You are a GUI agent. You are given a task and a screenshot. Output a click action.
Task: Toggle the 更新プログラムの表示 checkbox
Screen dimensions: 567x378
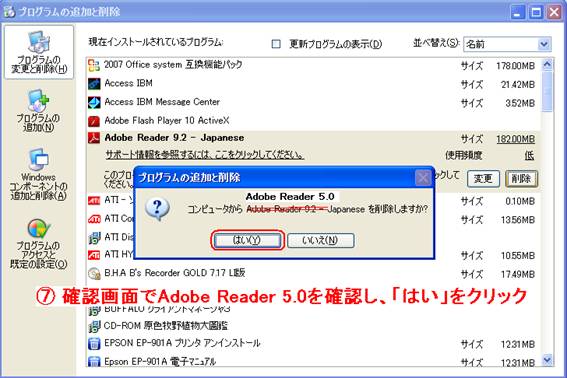click(x=276, y=44)
